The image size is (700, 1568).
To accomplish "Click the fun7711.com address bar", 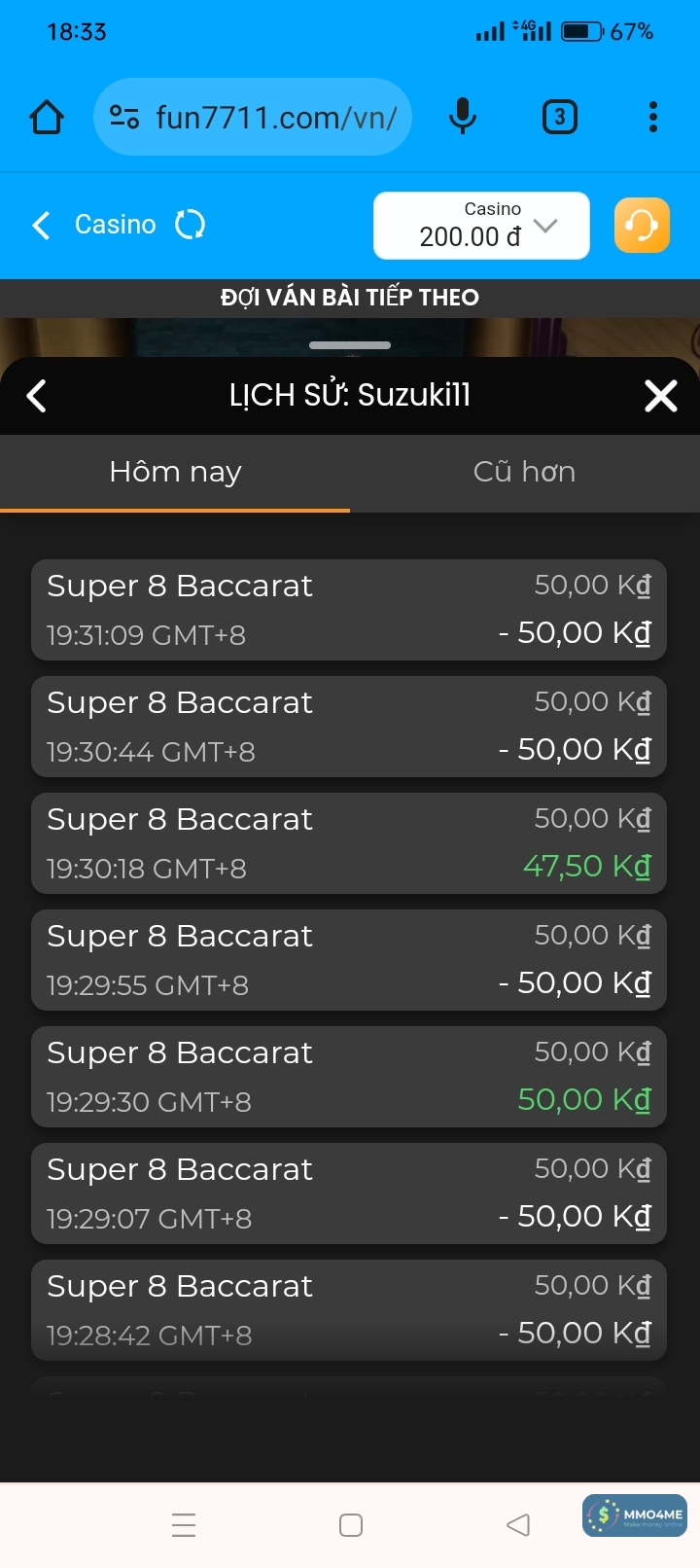I will coord(276,118).
